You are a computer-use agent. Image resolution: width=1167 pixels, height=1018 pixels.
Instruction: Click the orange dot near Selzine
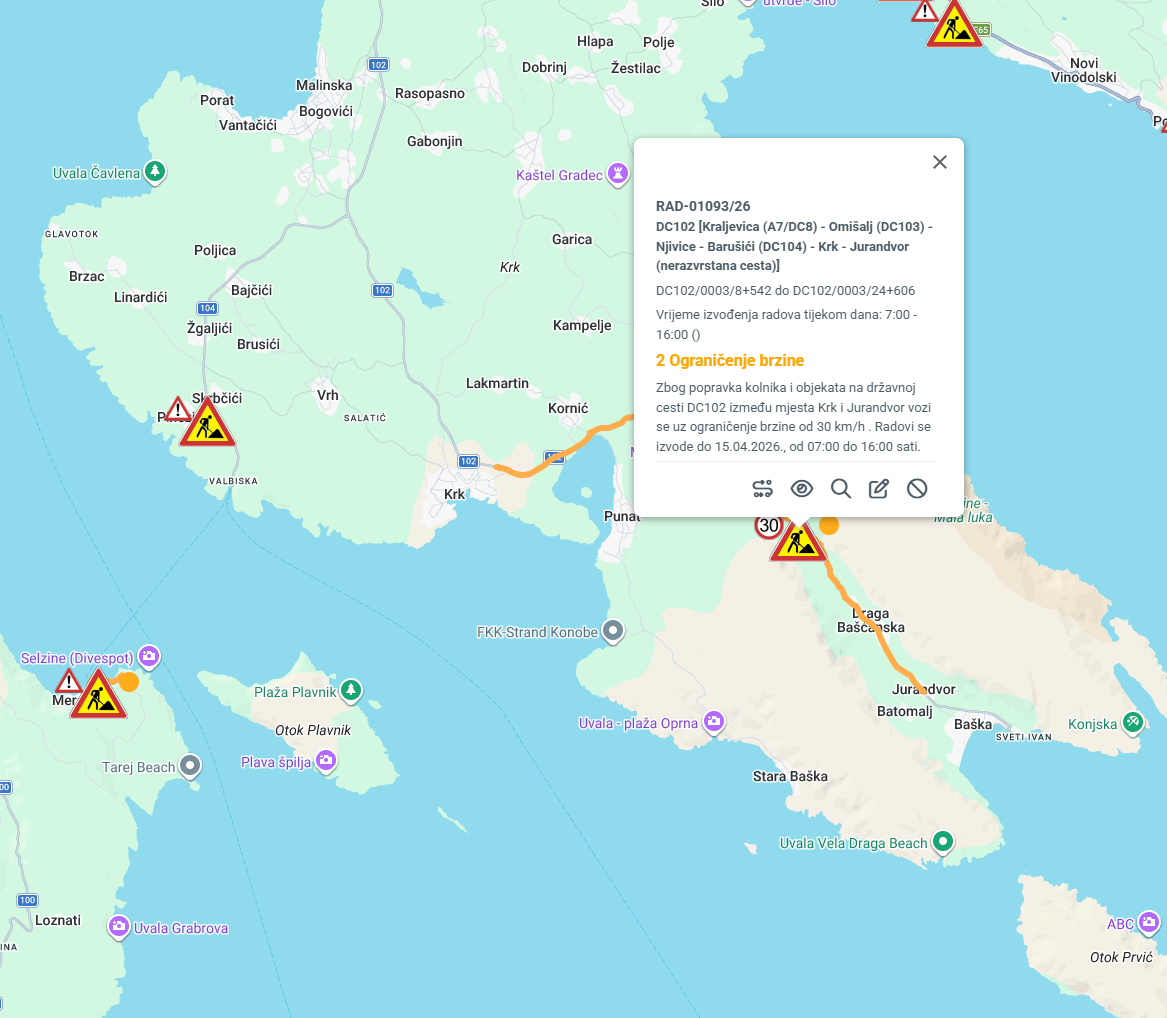129,681
